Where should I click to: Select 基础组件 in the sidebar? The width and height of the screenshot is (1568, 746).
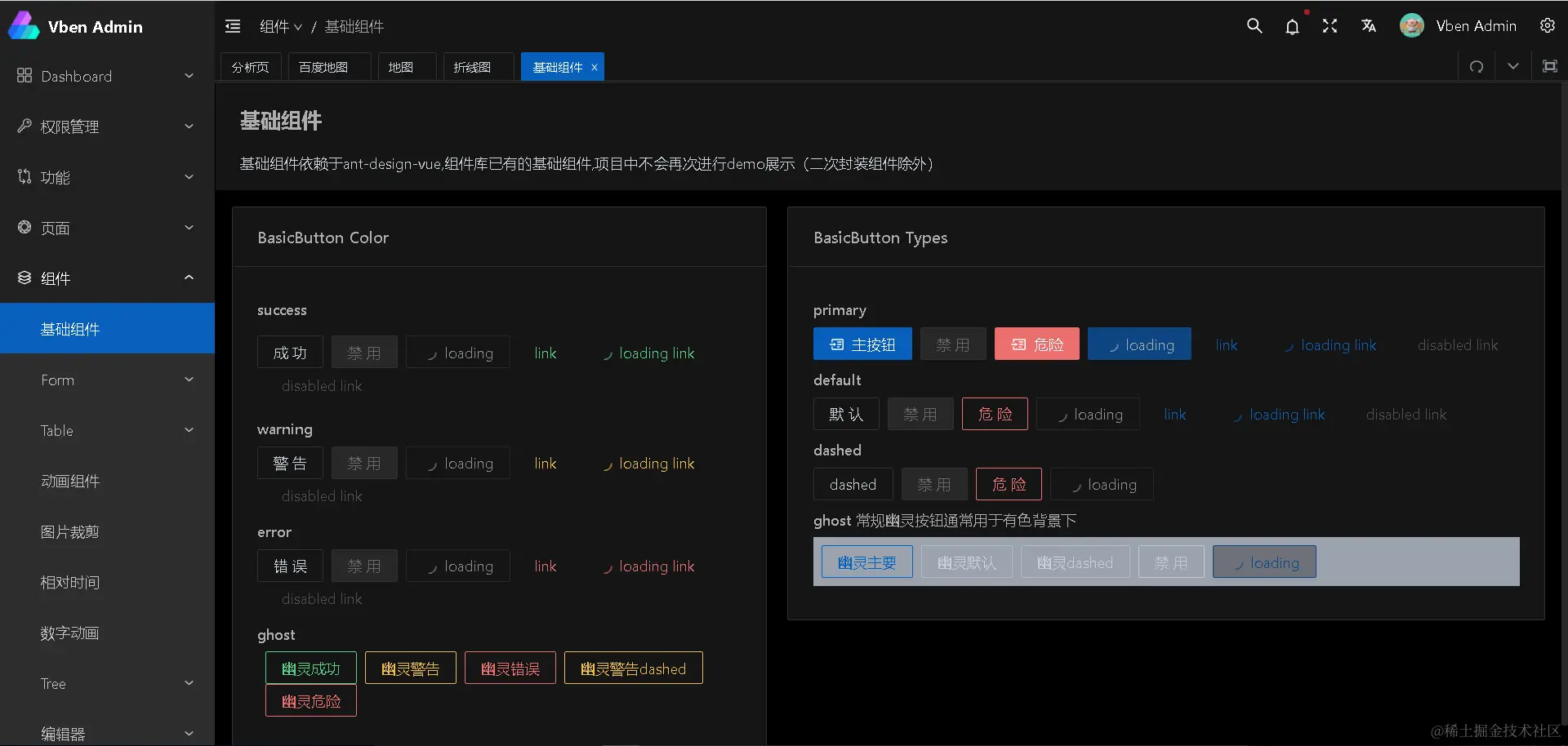pos(107,328)
